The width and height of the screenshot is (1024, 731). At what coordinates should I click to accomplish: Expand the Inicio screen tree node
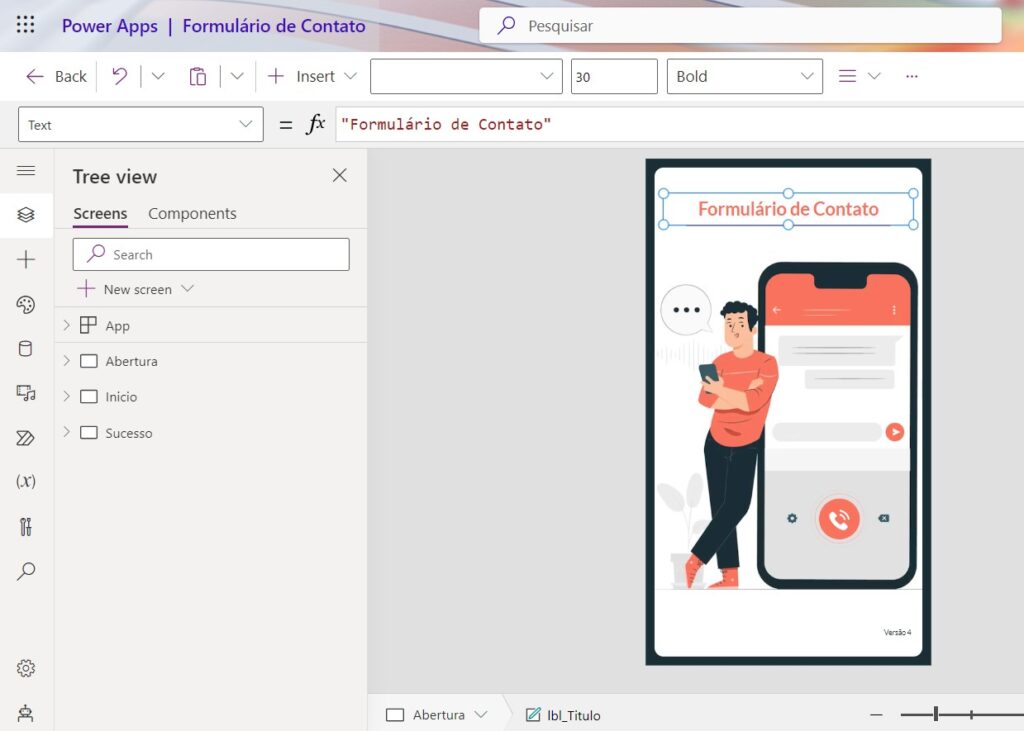tap(67, 397)
